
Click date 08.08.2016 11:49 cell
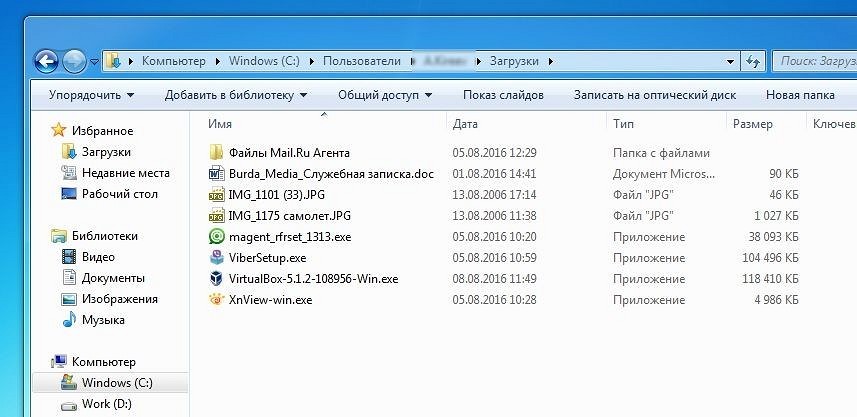click(x=494, y=279)
